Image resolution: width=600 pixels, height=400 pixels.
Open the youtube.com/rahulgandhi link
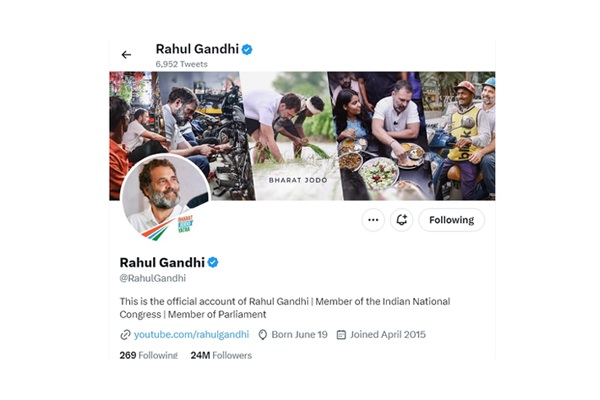[x=191, y=335]
